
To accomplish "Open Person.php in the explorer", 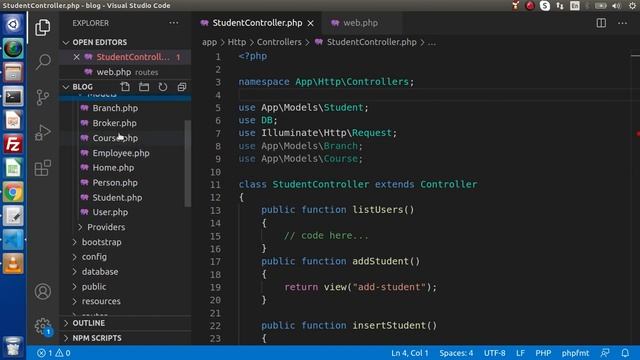I will tap(115, 183).
